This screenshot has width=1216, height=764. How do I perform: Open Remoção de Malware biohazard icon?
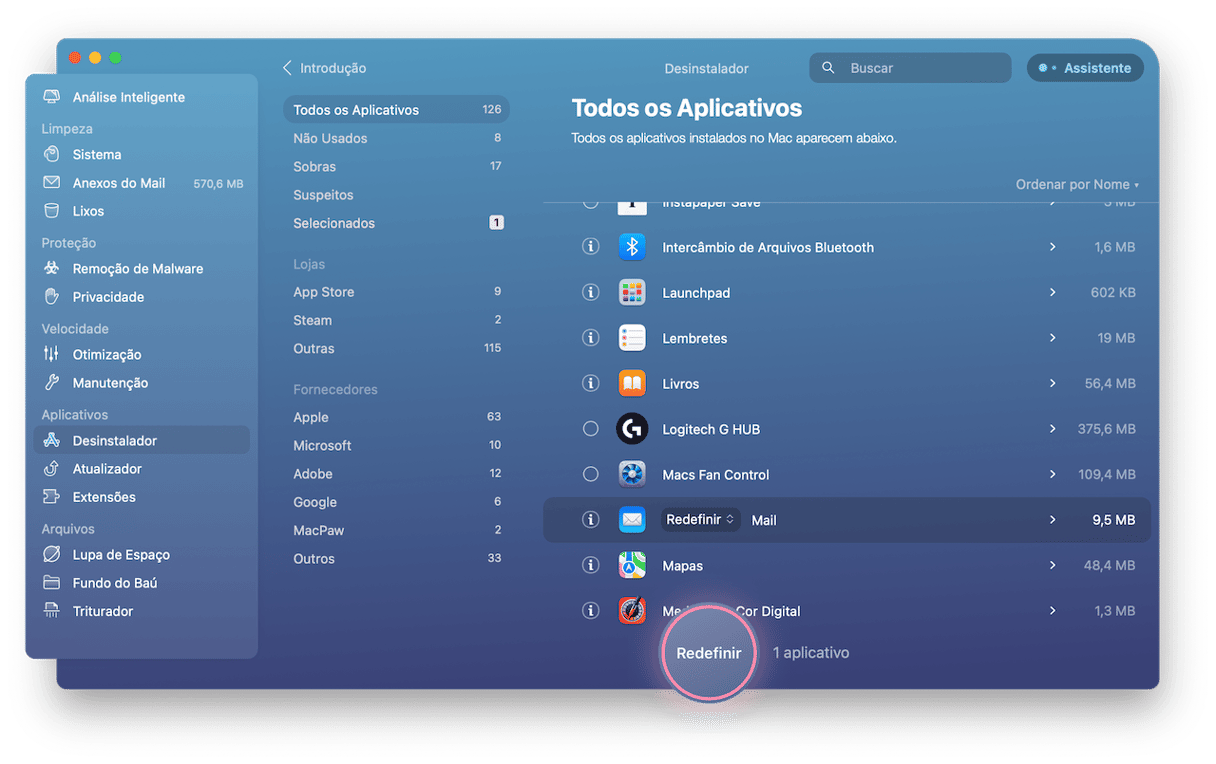point(52,269)
